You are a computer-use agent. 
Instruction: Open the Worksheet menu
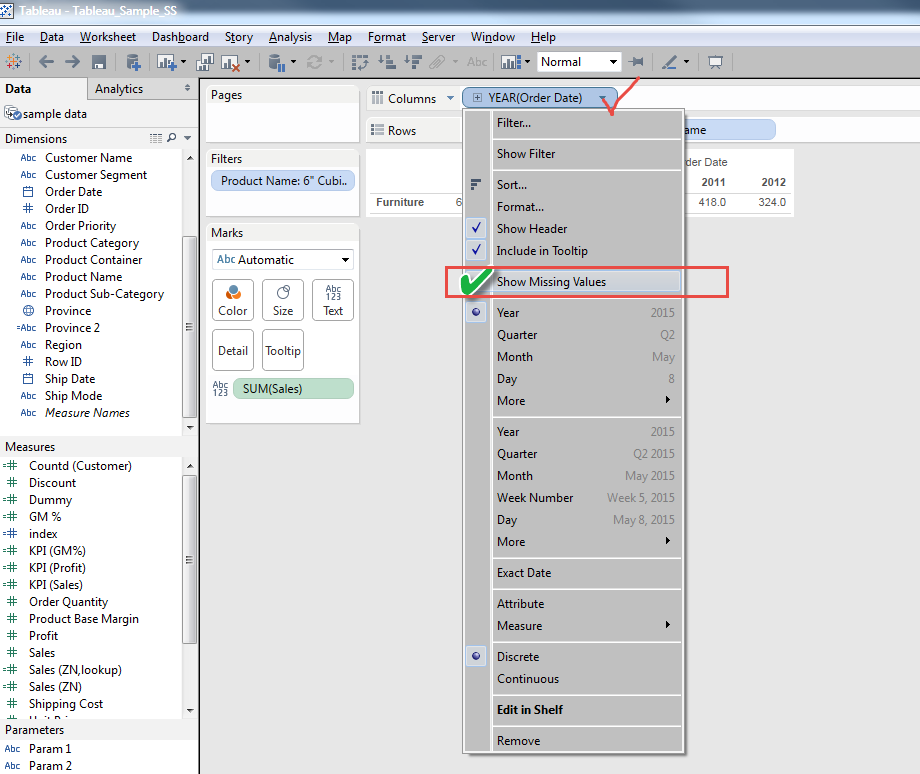tap(108, 37)
